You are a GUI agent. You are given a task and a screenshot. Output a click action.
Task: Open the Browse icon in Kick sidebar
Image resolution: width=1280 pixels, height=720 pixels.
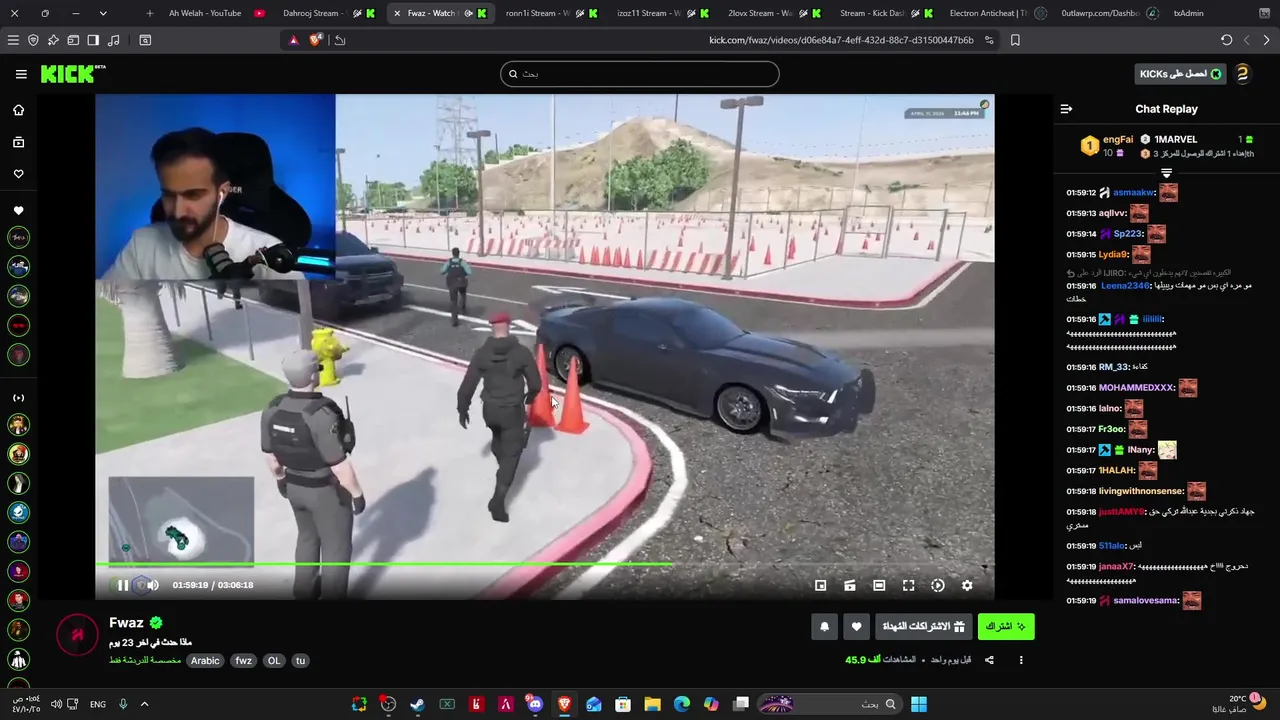click(x=18, y=142)
